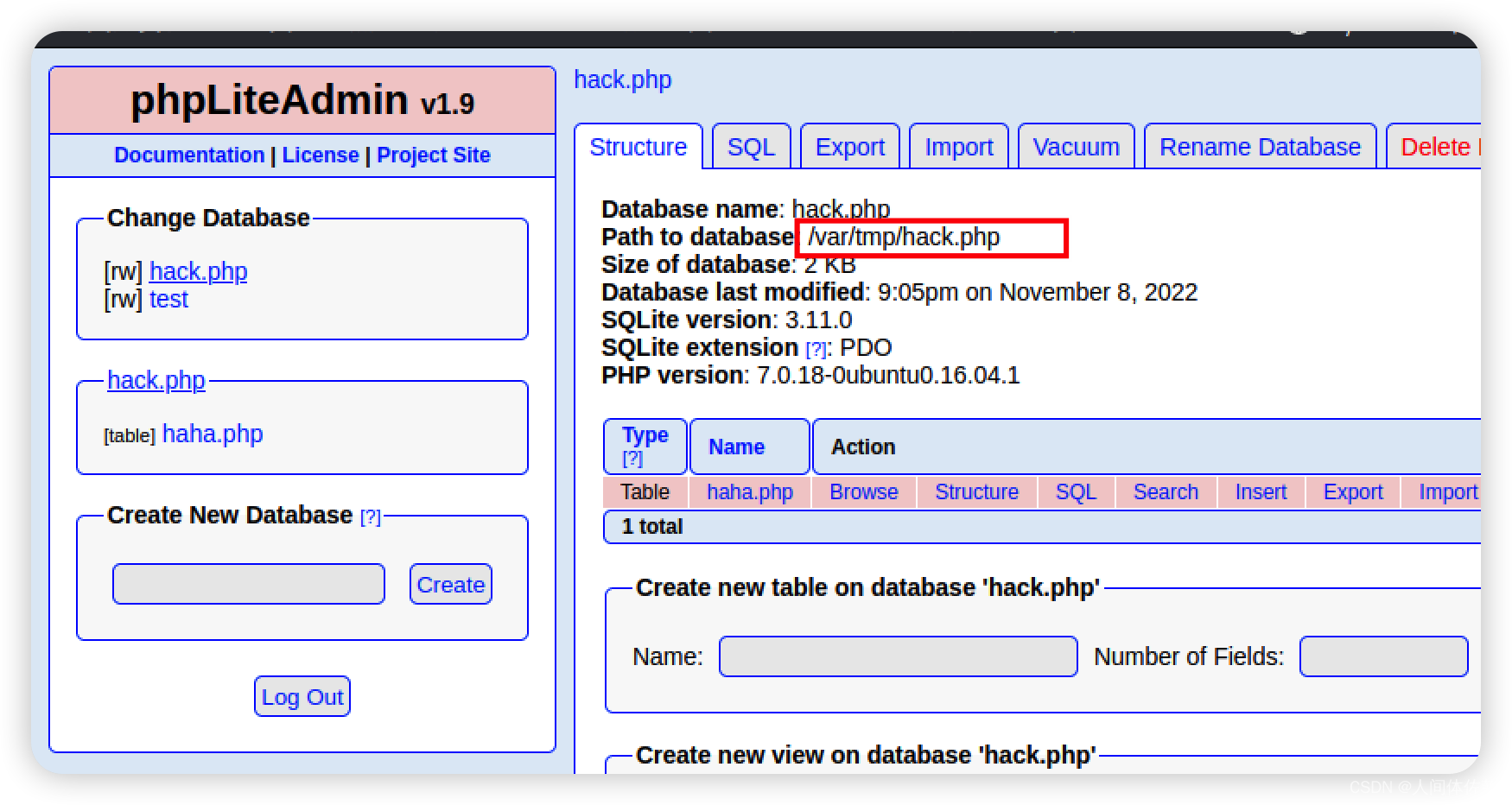Viewport: 1512px width, 805px height.
Task: Click the Log Out button
Action: click(302, 696)
